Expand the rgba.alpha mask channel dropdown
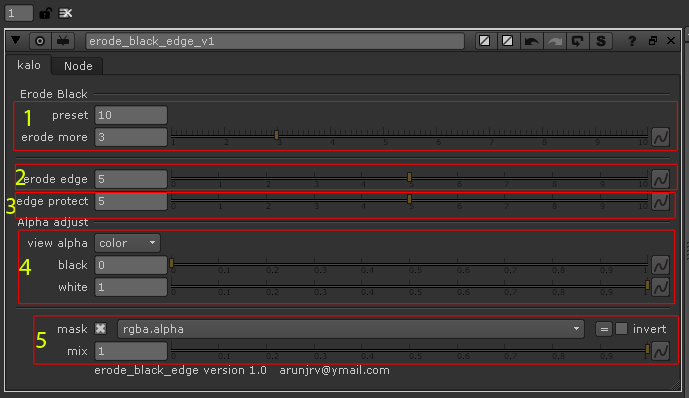Viewport: 689px width, 398px height. pos(351,329)
